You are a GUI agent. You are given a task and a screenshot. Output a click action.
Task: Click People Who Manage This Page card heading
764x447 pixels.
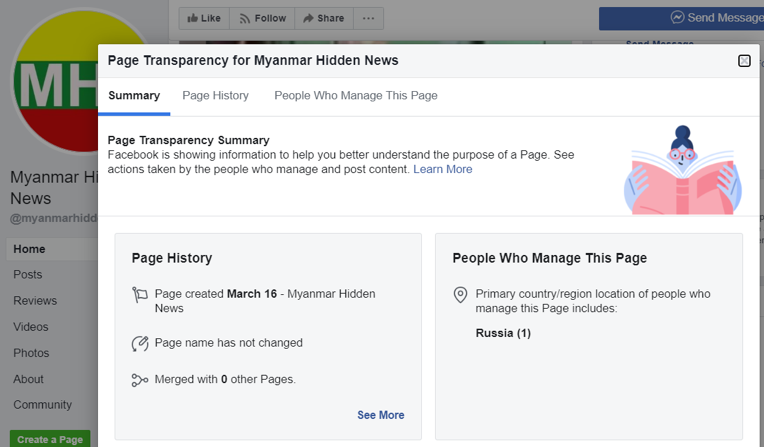550,258
